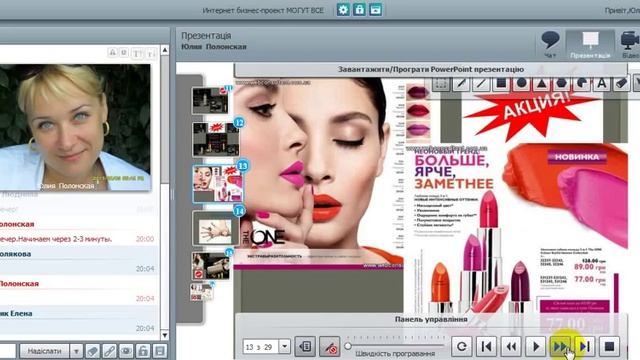Screen dimensions: 640x360
Task: Skip to the last slide
Action: coord(585,347)
